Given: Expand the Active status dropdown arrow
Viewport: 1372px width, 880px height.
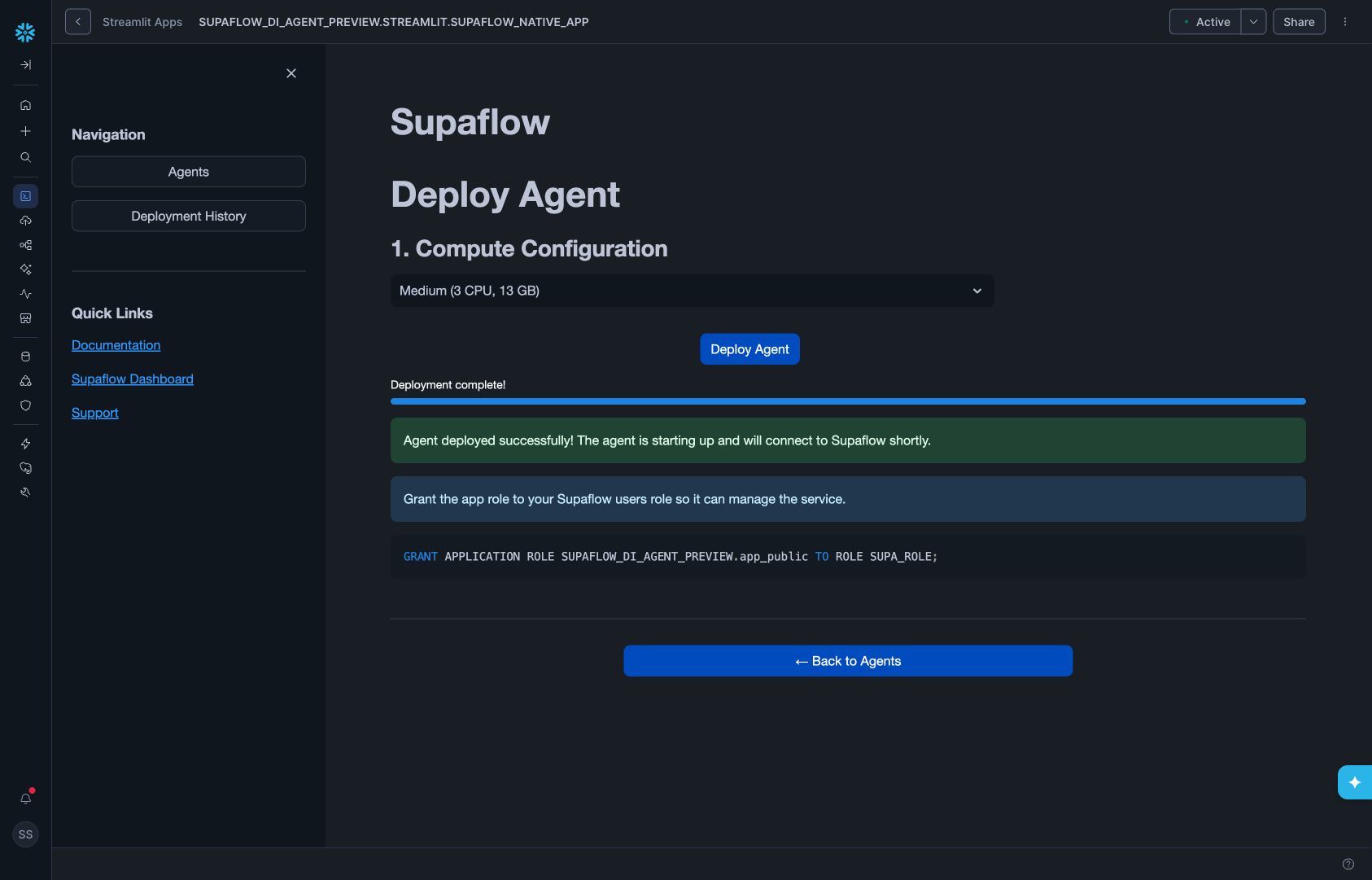Looking at the screenshot, I should (x=1253, y=22).
